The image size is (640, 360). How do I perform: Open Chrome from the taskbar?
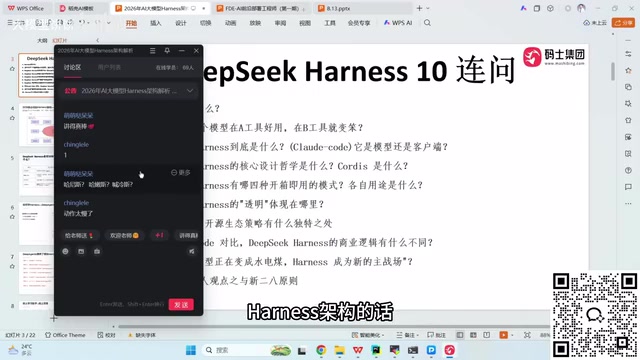click(x=321, y=350)
